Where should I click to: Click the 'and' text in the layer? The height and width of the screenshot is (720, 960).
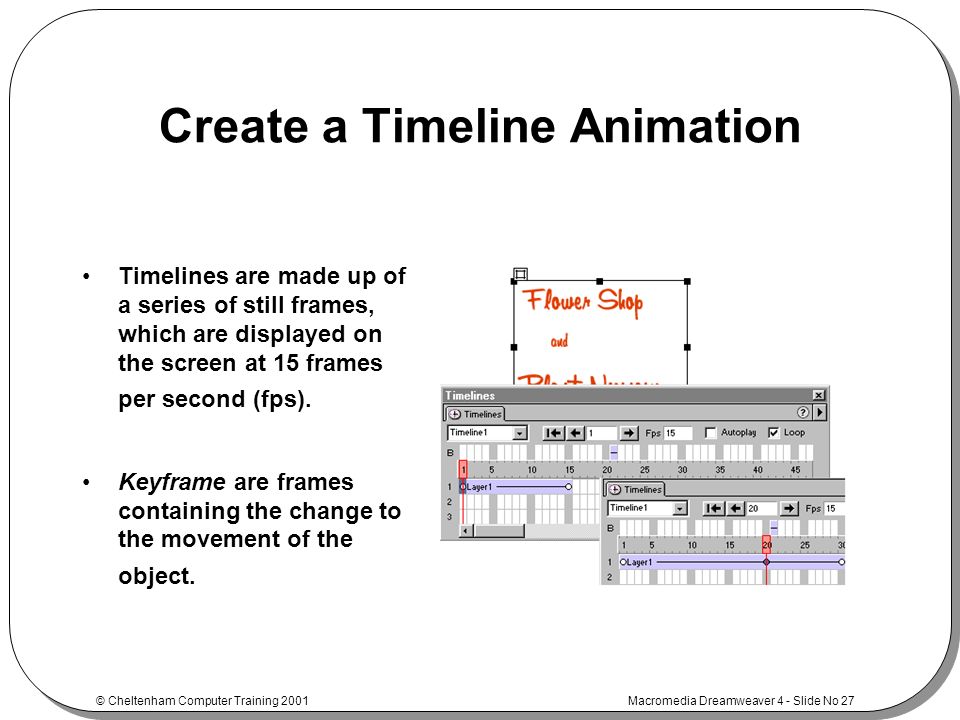tap(559, 341)
